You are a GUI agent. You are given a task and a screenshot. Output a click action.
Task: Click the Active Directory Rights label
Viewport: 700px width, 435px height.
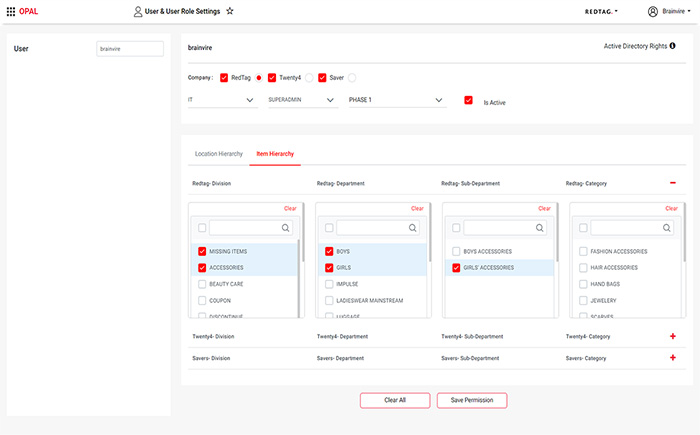[x=635, y=46]
